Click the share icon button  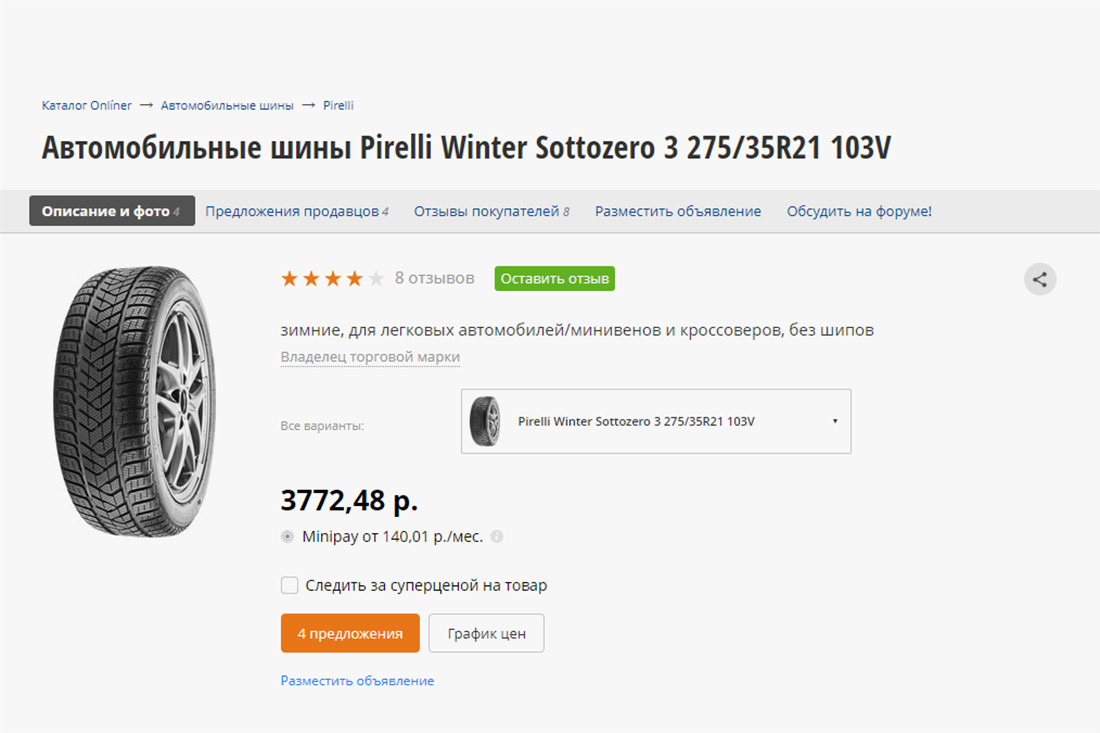pyautogui.click(x=1040, y=279)
